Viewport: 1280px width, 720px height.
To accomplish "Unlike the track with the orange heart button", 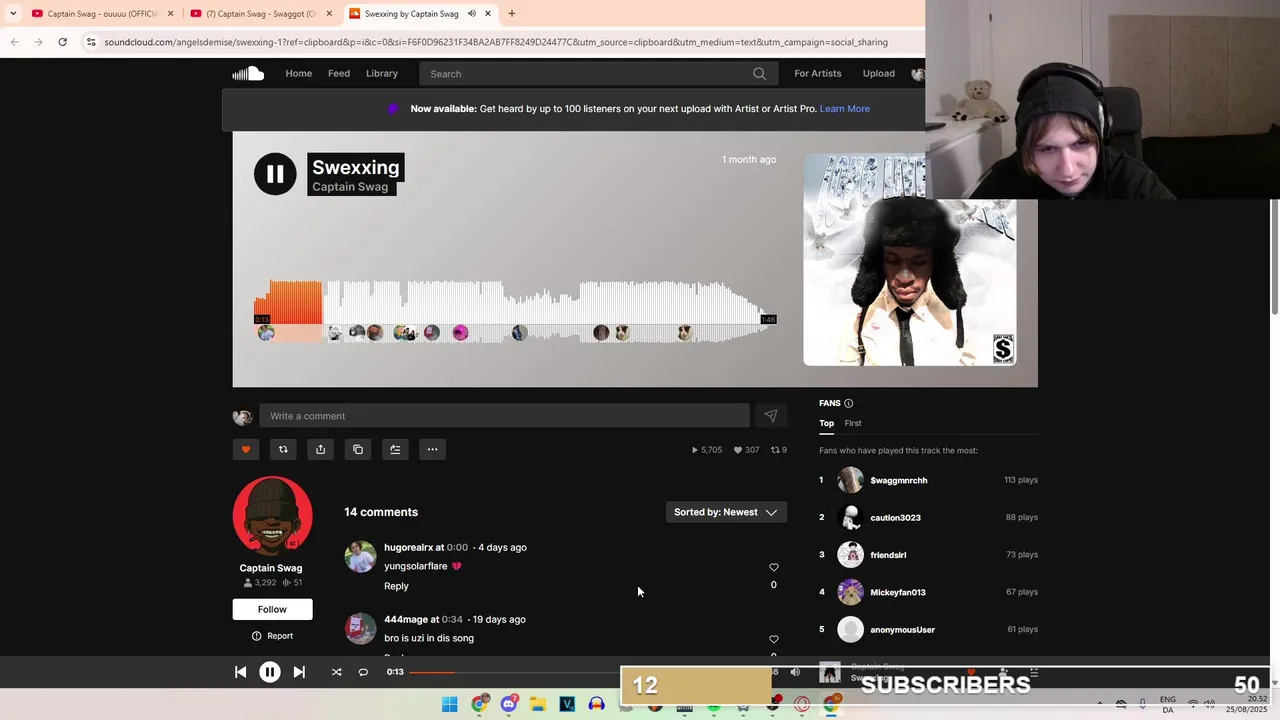I will coord(246,449).
